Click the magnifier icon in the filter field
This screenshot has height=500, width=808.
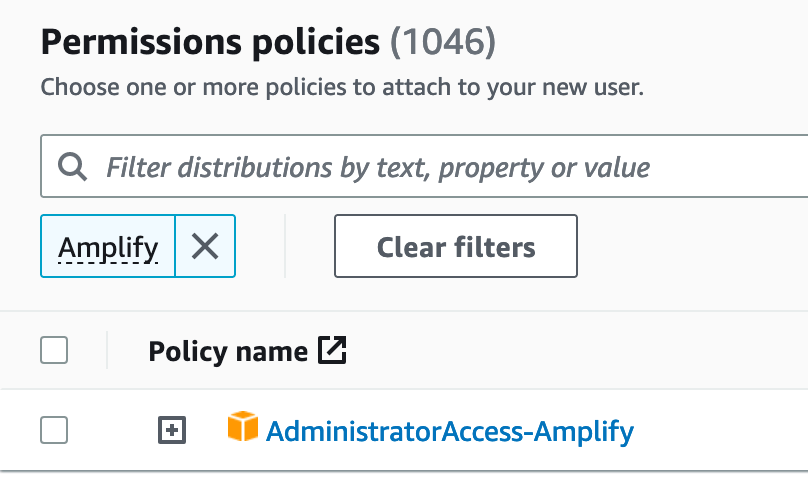point(72,167)
